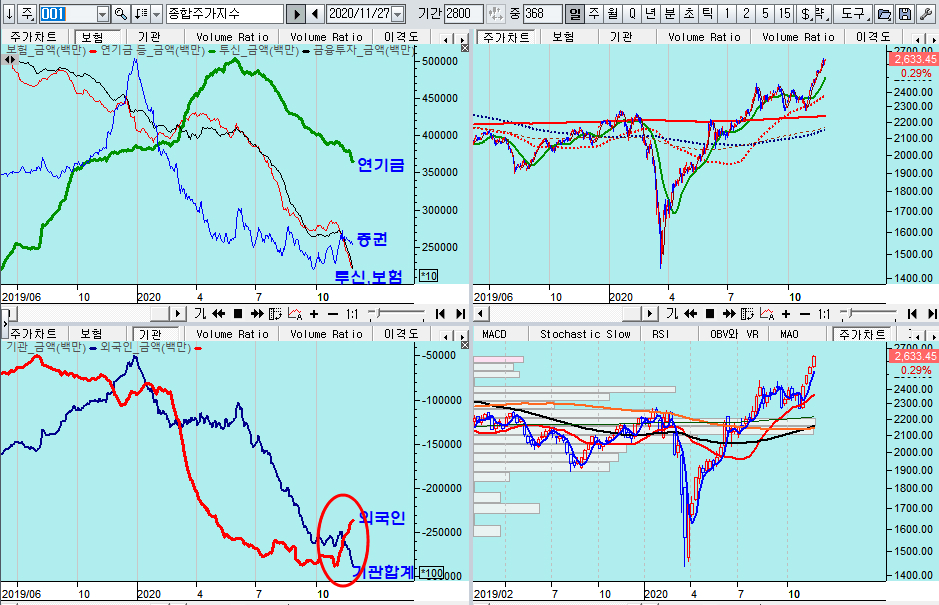939x605 pixels.
Task: Adjust the zoom slider under top-left chart
Action: pos(385,313)
